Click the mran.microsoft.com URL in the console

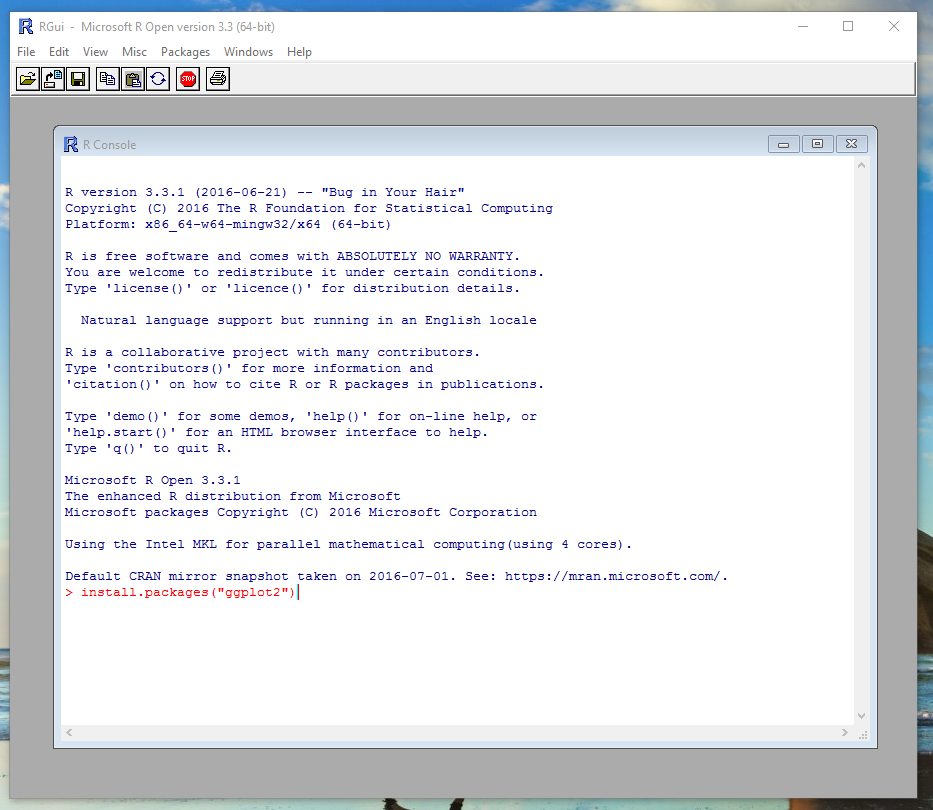(612, 576)
